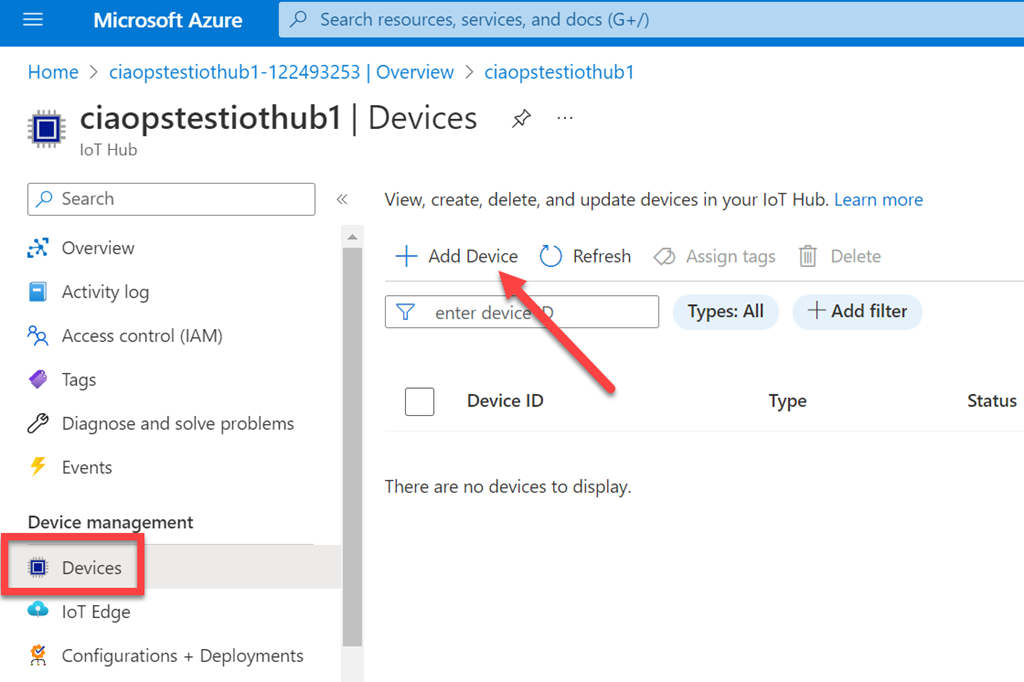The width and height of the screenshot is (1024, 682).
Task: Open Diagnose and solve problems
Action: 177,424
